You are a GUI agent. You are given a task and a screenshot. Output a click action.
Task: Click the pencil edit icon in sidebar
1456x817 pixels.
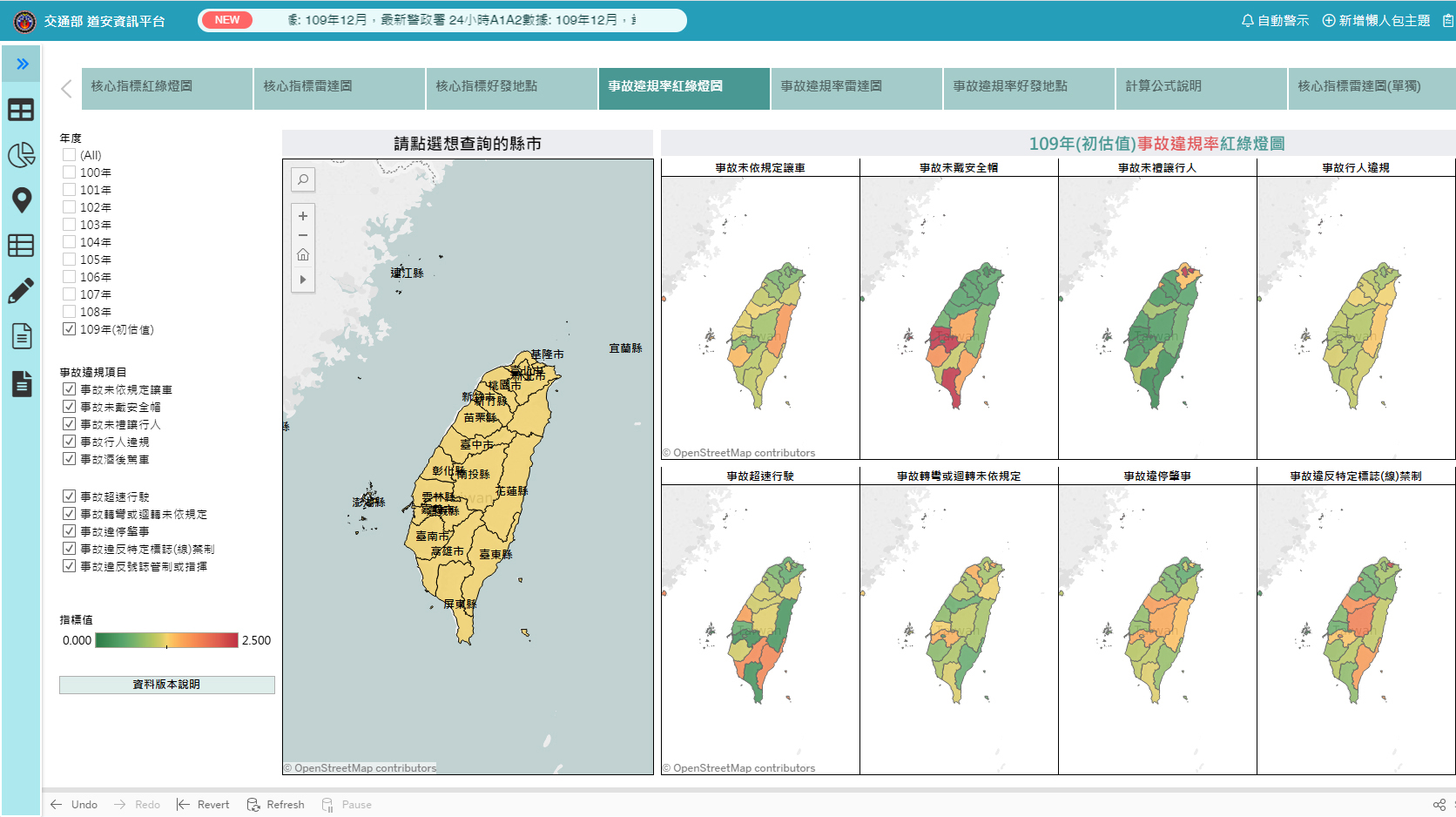pyautogui.click(x=21, y=291)
